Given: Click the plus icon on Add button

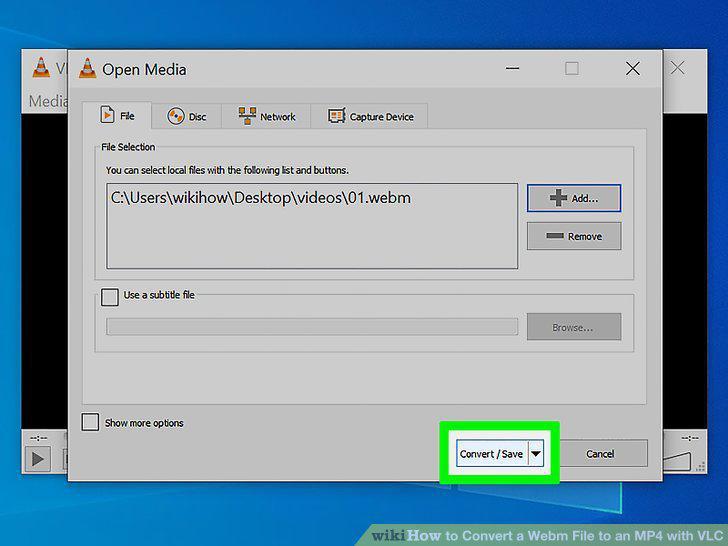Looking at the screenshot, I should [558, 198].
